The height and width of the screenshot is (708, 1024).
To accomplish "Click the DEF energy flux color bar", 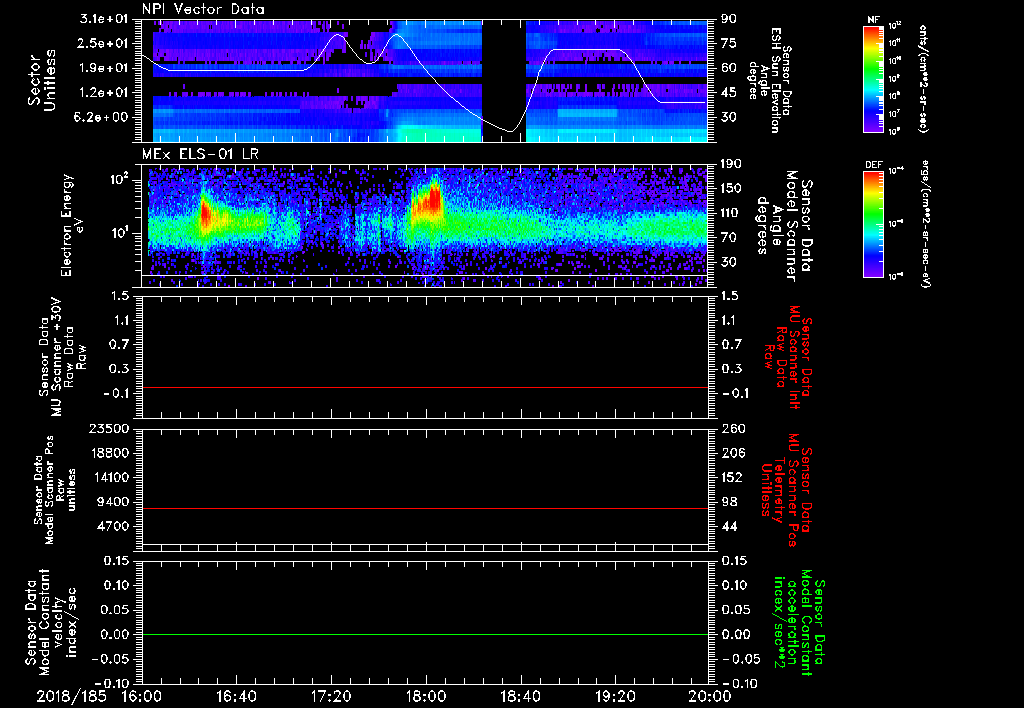I will coord(874,224).
